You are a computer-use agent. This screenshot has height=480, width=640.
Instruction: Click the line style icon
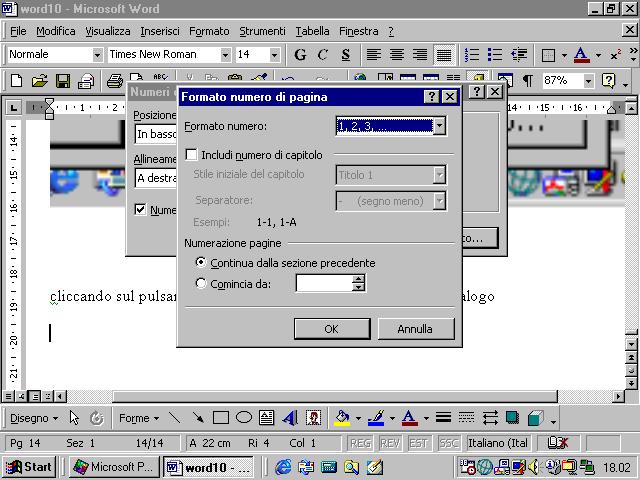(443, 418)
